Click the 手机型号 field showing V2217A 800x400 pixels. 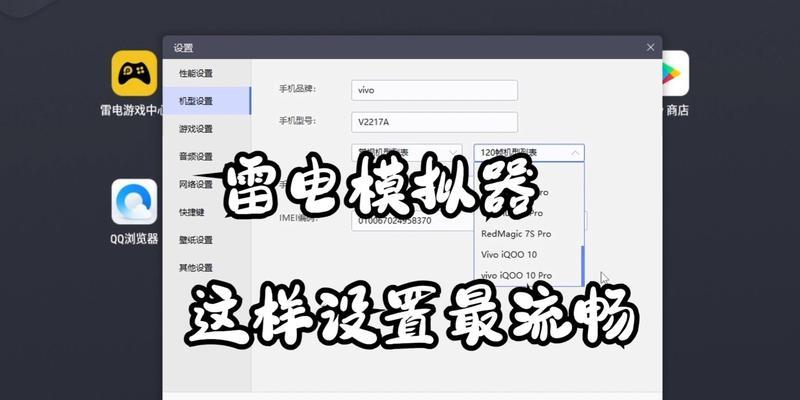click(434, 122)
